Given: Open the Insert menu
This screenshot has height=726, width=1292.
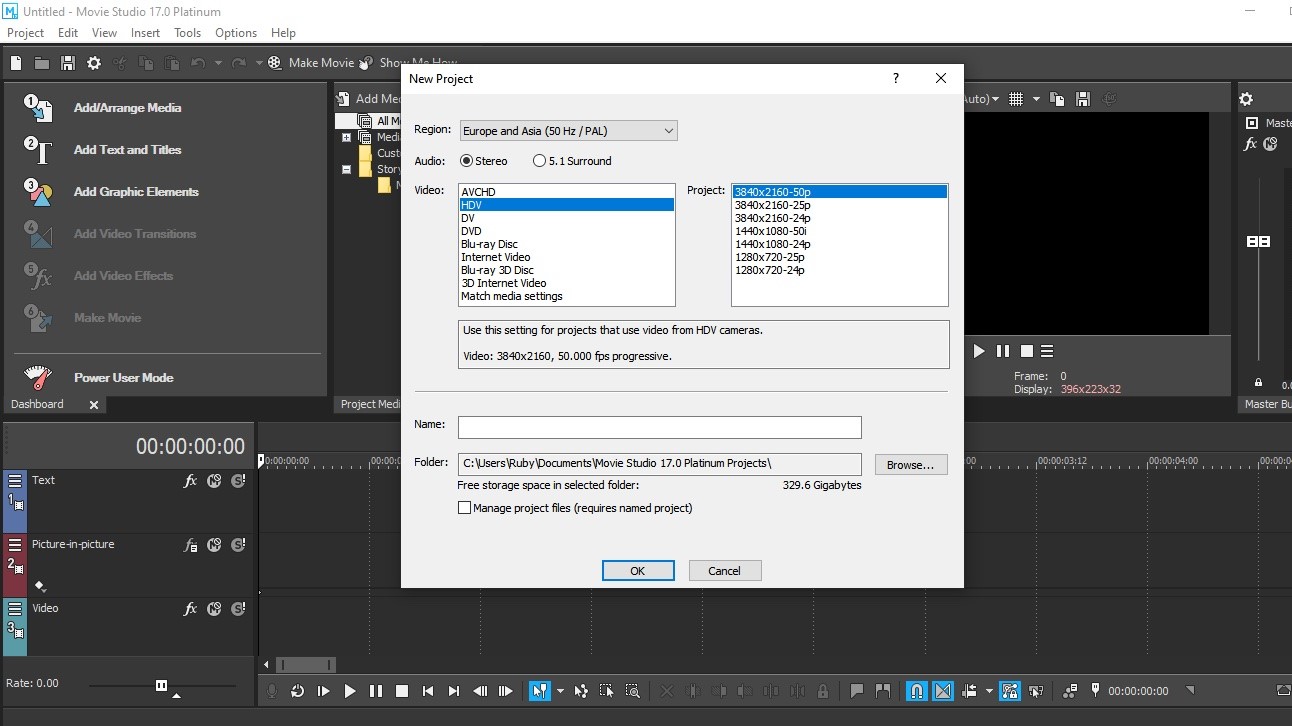Looking at the screenshot, I should pyautogui.click(x=146, y=33).
